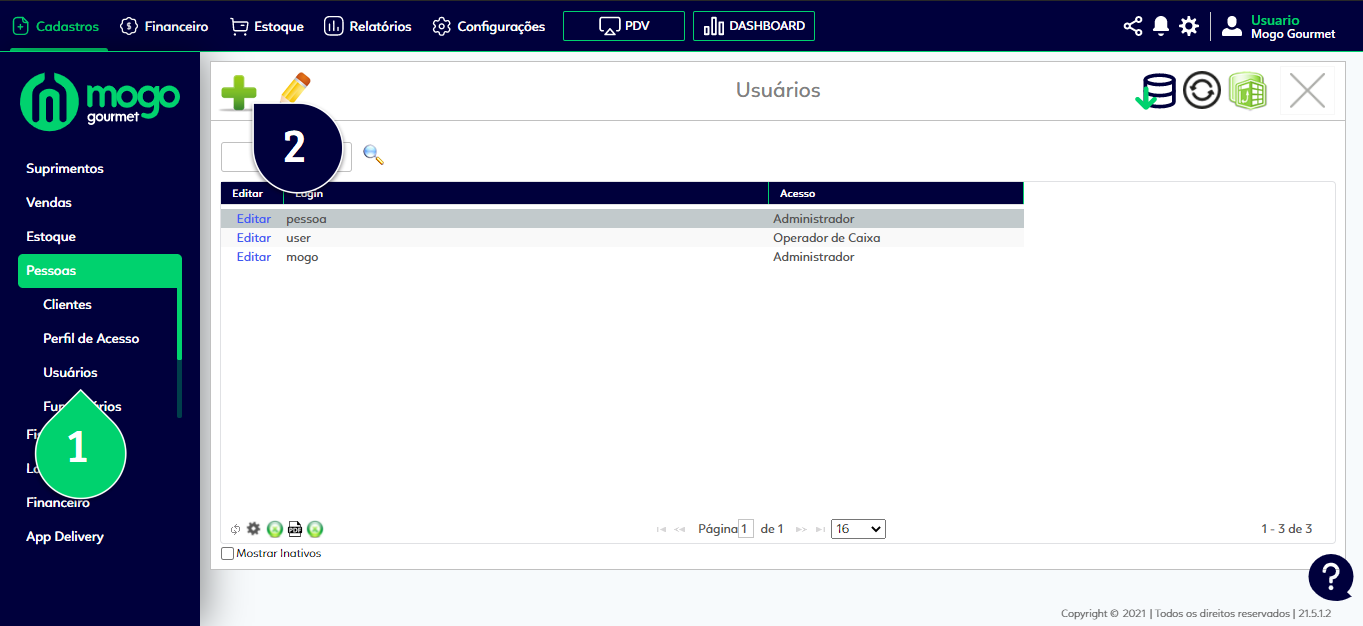
Task: Go to the next page of results
Action: tap(801, 529)
